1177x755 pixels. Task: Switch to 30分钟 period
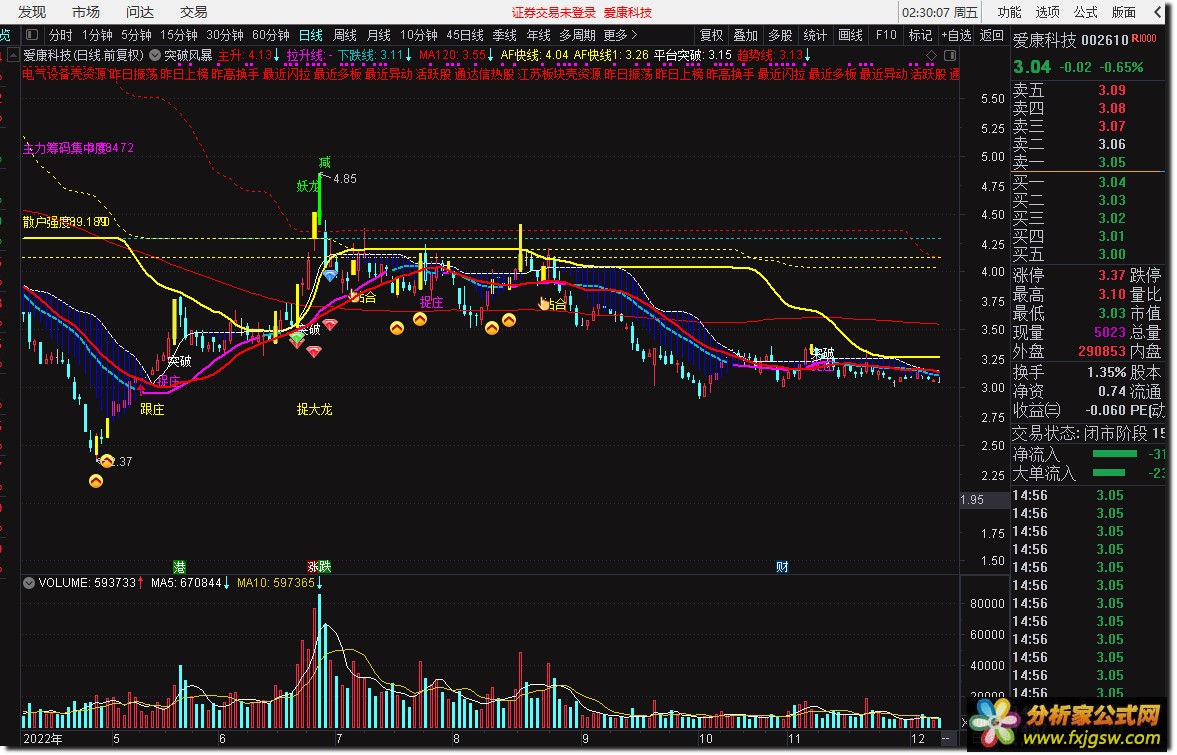pyautogui.click(x=224, y=35)
